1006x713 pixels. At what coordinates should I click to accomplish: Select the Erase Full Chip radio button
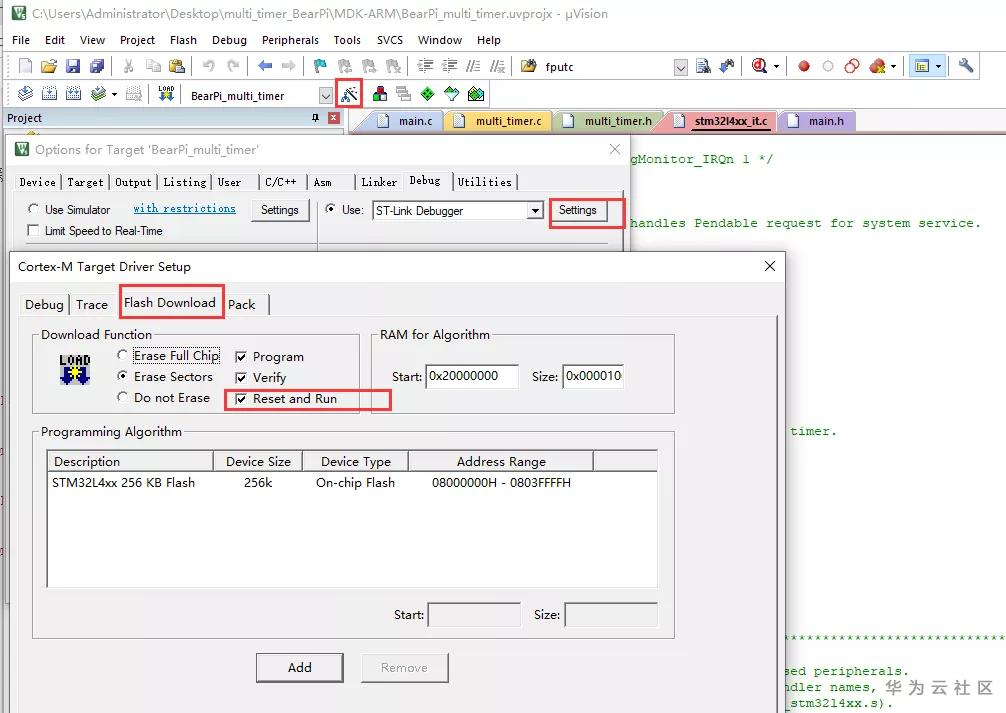tap(123, 355)
